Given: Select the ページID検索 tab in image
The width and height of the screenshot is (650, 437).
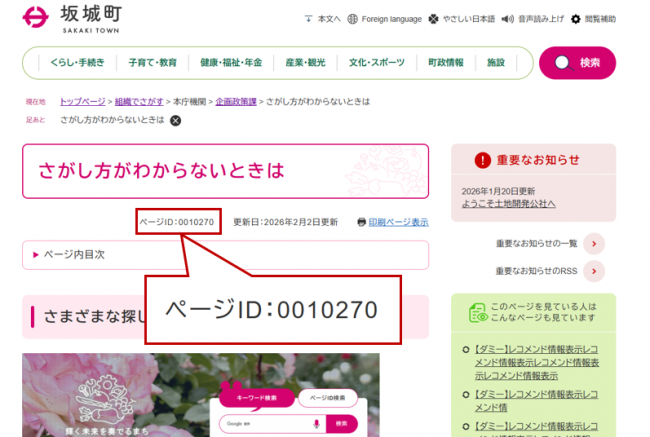Looking at the screenshot, I should point(327,398).
